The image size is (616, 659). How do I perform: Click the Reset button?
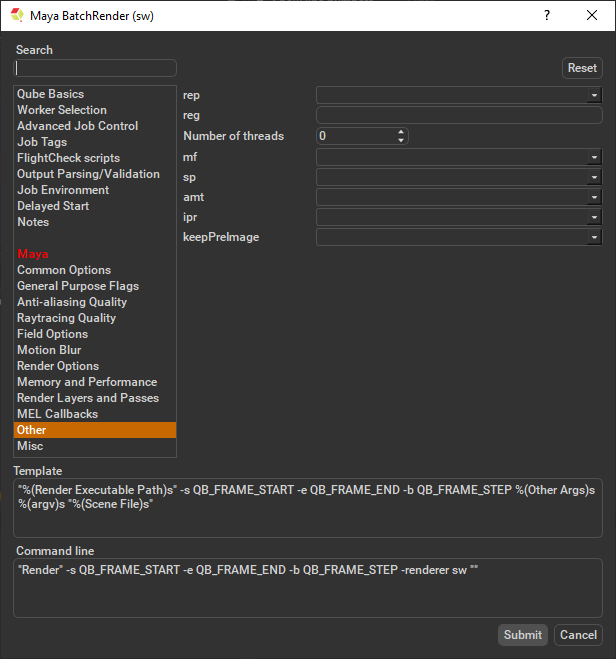(582, 68)
